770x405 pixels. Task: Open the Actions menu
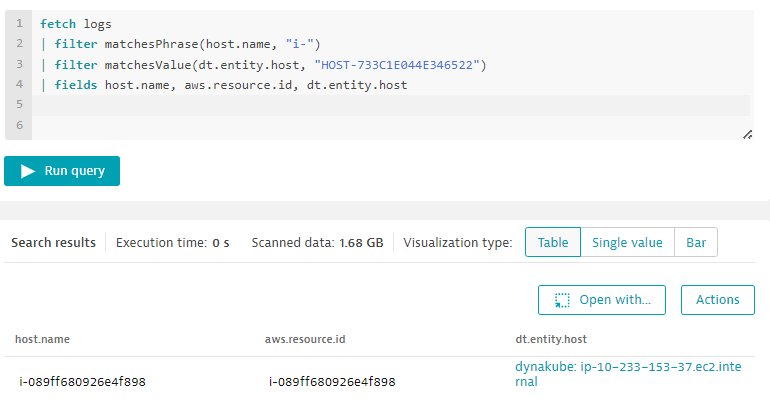[x=717, y=299]
